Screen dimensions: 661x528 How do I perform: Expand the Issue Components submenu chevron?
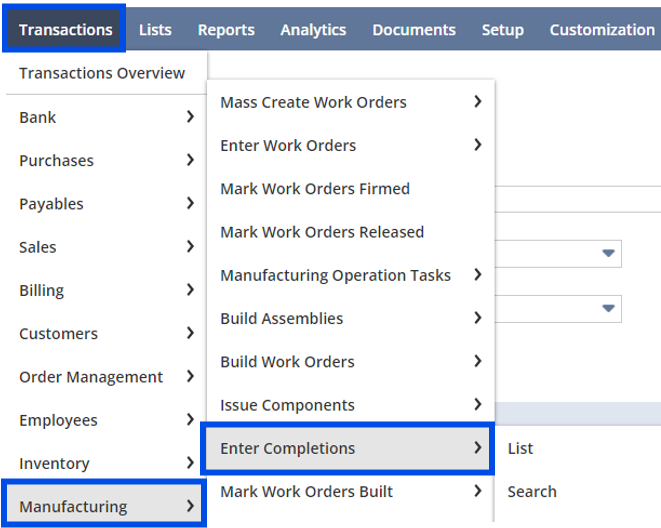478,404
